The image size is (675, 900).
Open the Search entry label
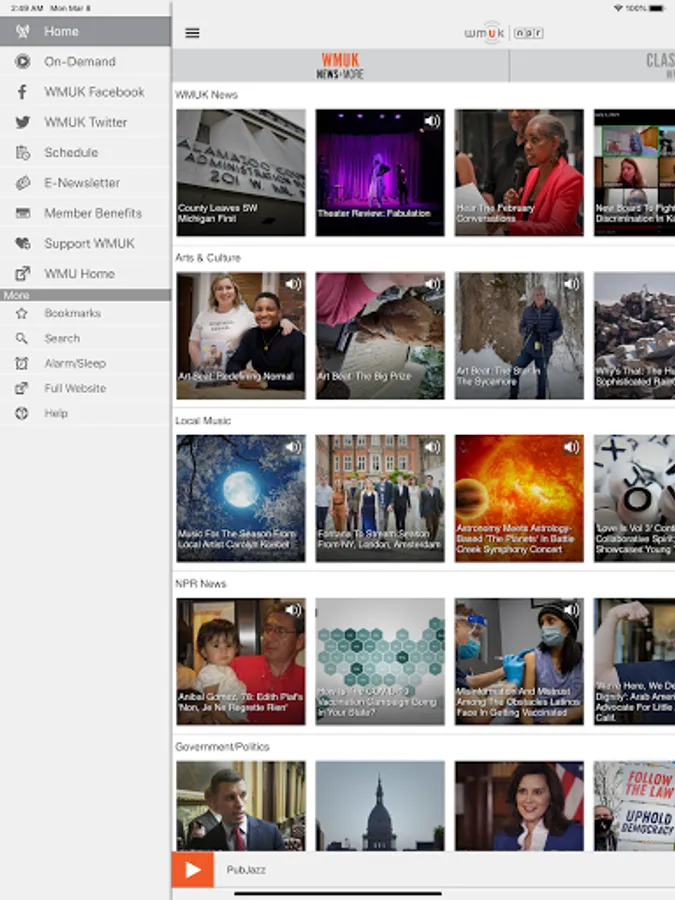62,338
